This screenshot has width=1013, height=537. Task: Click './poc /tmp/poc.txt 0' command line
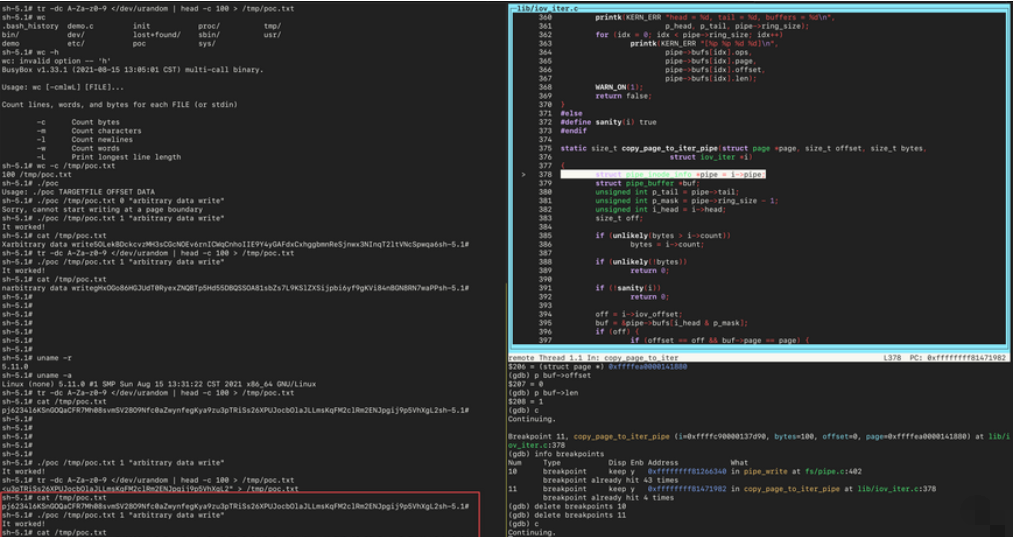click(113, 201)
